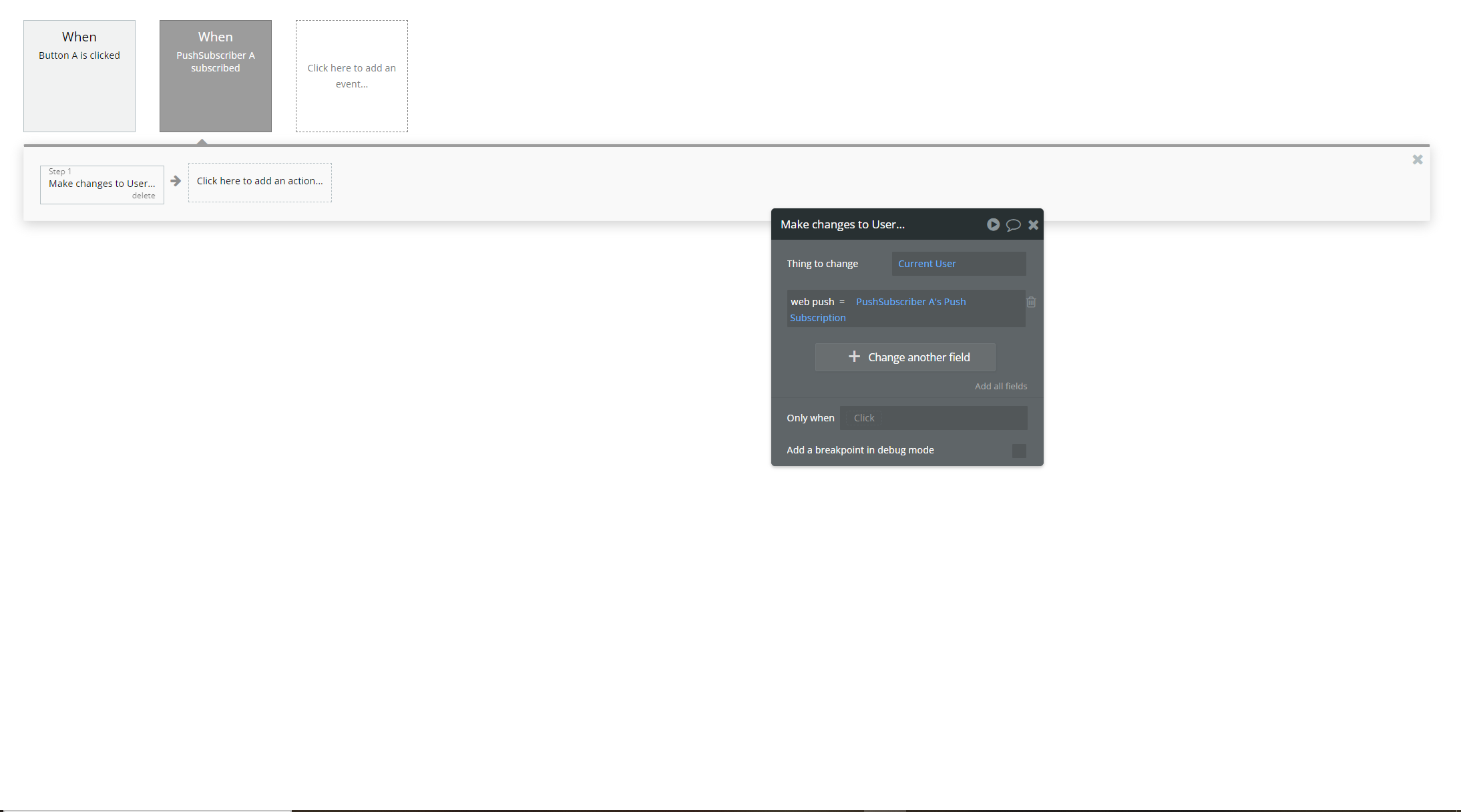Click the arrow between workflow steps
This screenshot has height=812, width=1461.
(x=176, y=181)
